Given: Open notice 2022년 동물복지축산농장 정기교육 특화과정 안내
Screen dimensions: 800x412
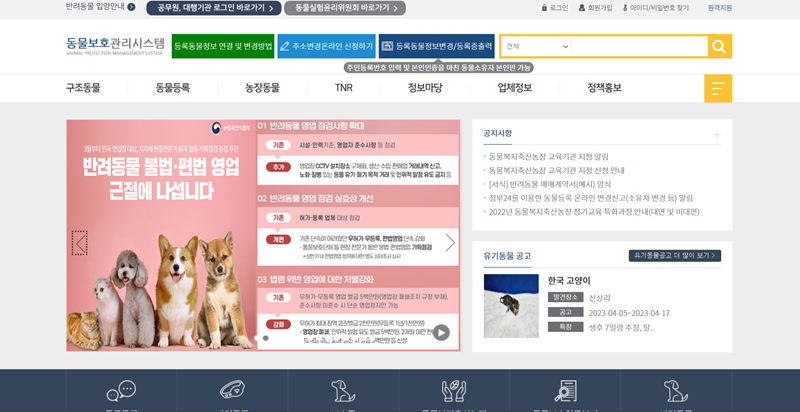Looking at the screenshot, I should coord(594,212).
